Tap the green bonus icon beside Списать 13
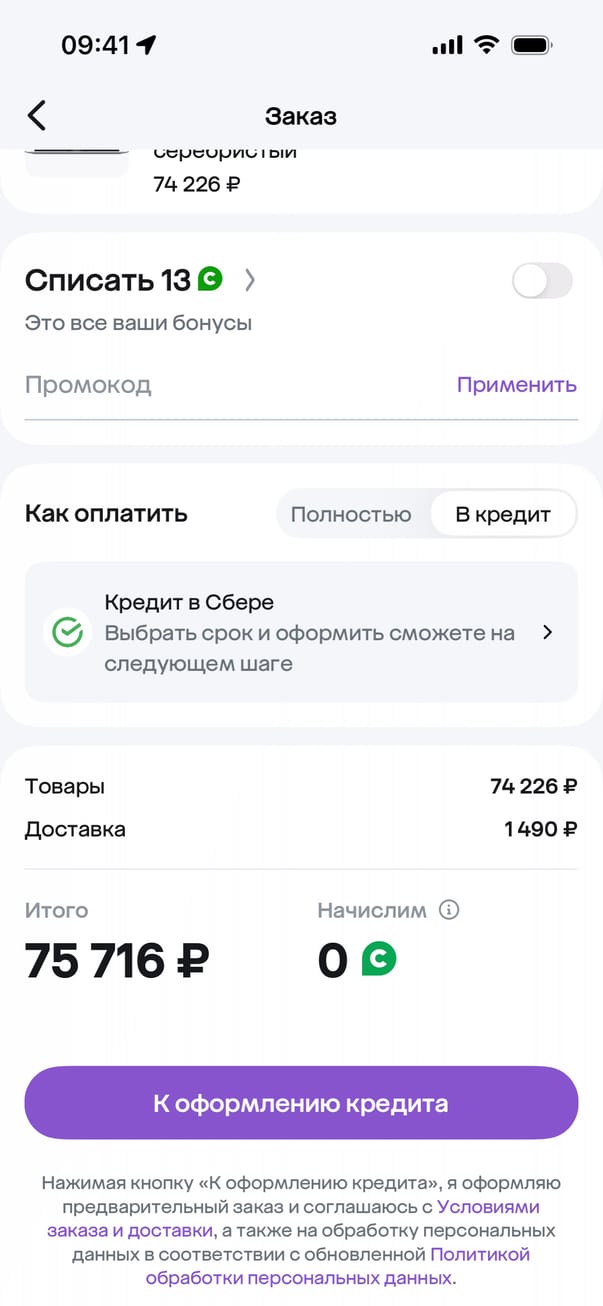The height and width of the screenshot is (1306, 603). [209, 280]
